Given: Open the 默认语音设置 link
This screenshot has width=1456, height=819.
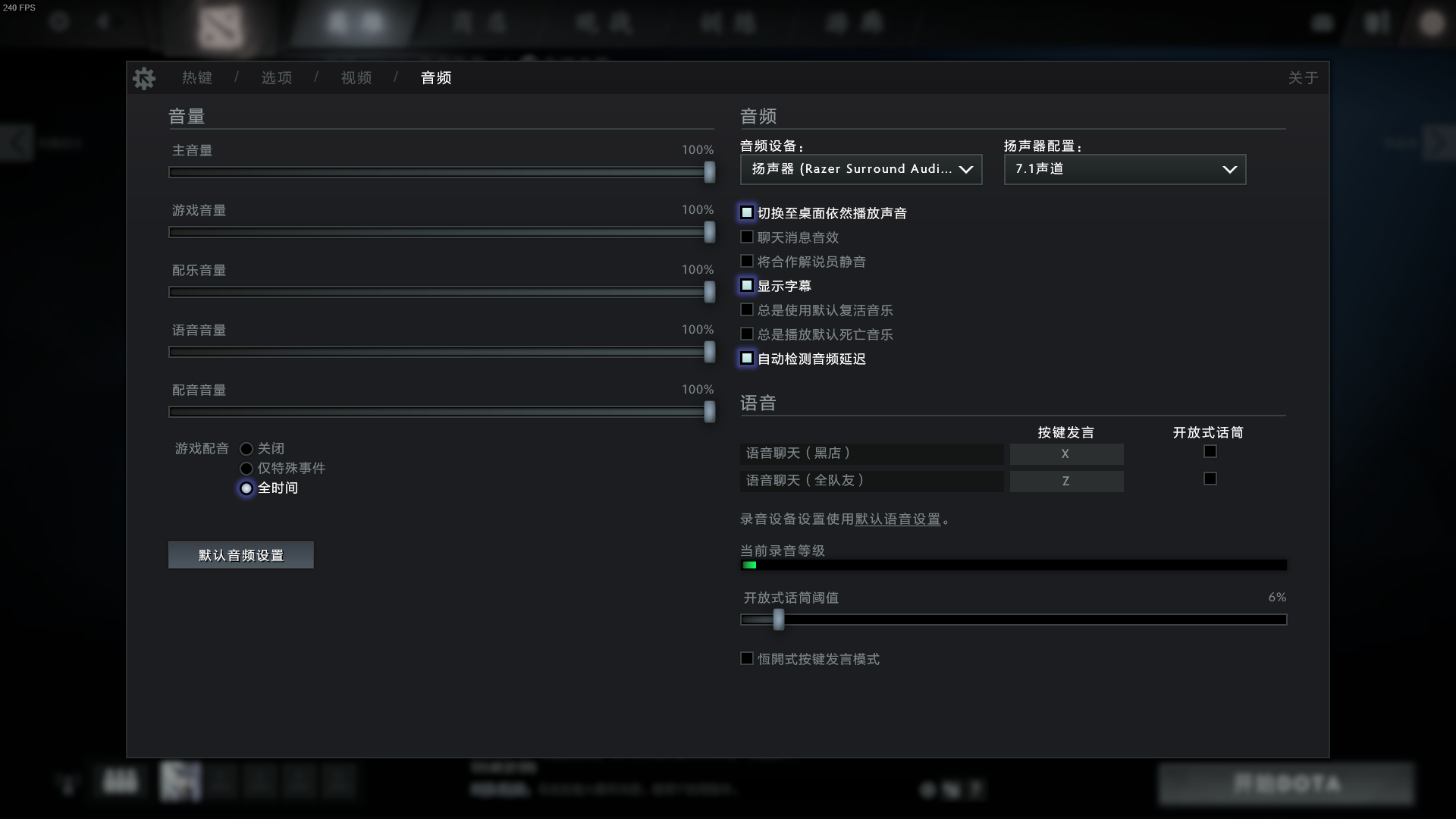Looking at the screenshot, I should coord(897,519).
